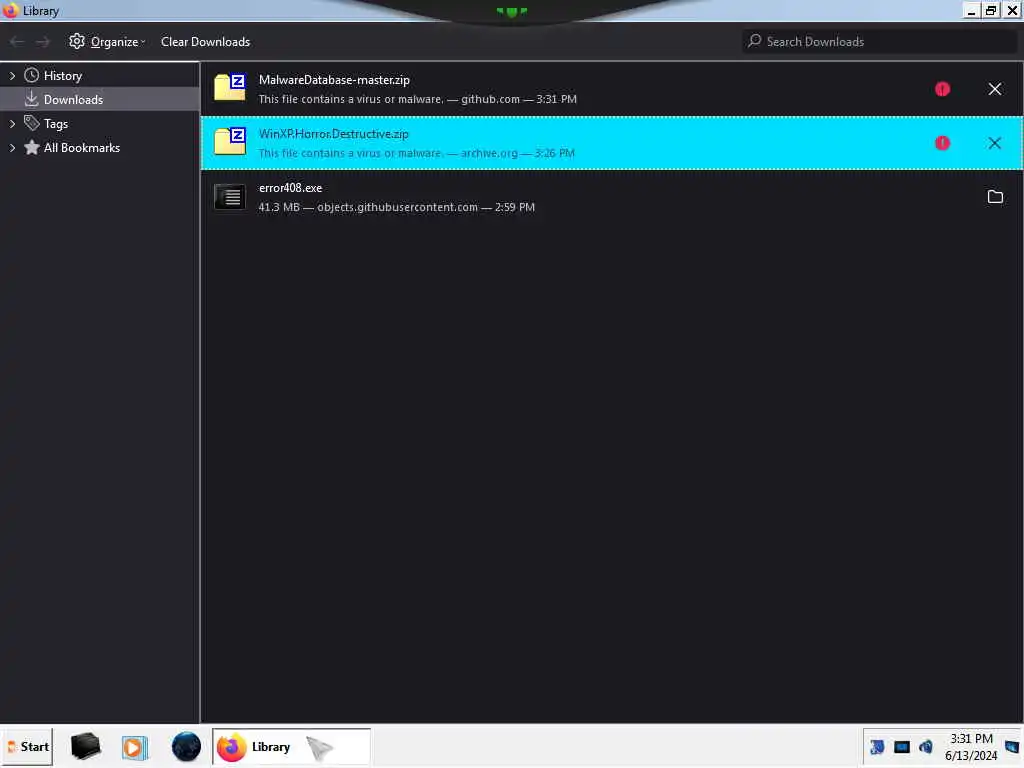Click the Organize gear icon
Screen dimensions: 1024x768
77,41
